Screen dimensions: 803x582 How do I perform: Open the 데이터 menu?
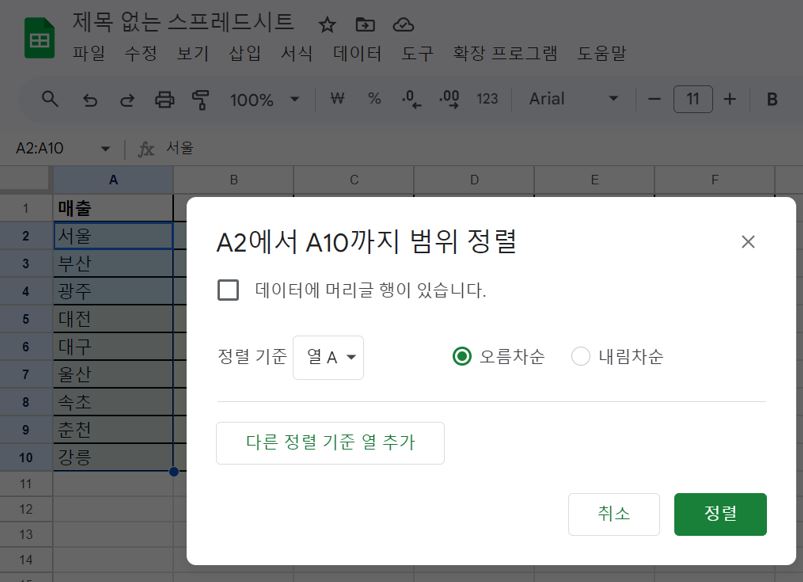(356, 54)
